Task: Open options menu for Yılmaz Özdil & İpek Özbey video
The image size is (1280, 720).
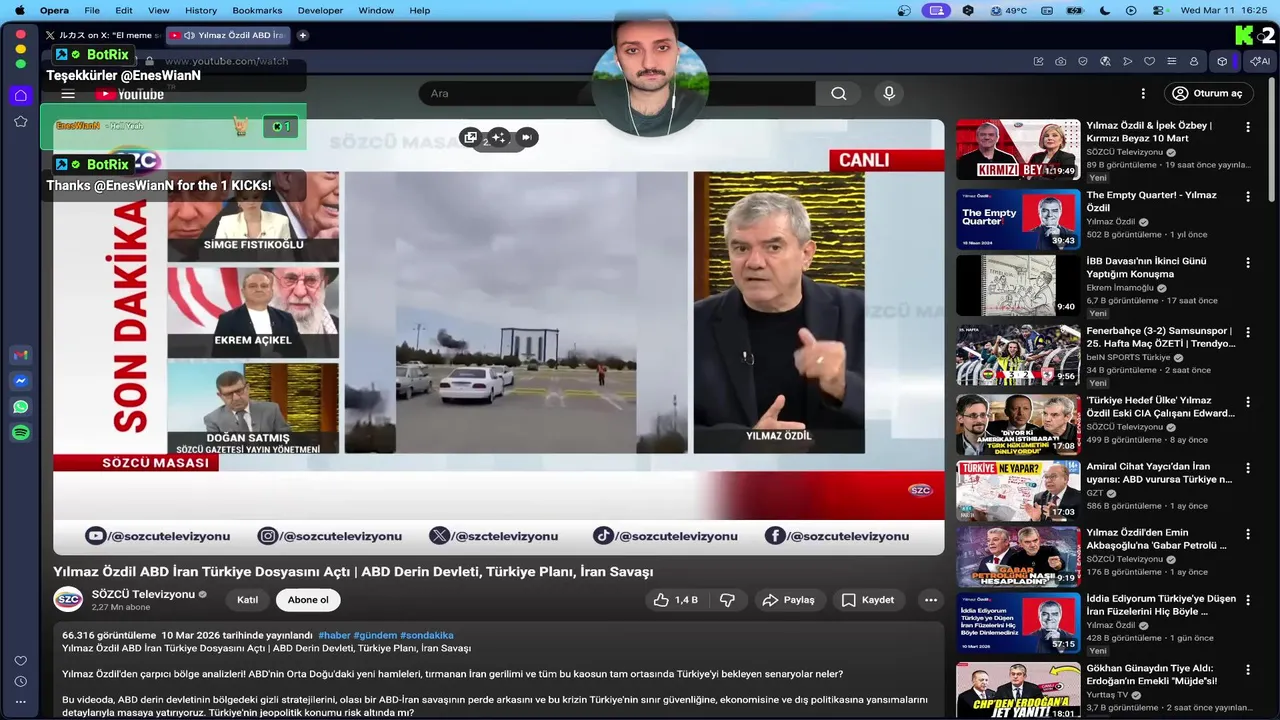Action: coord(1247,127)
